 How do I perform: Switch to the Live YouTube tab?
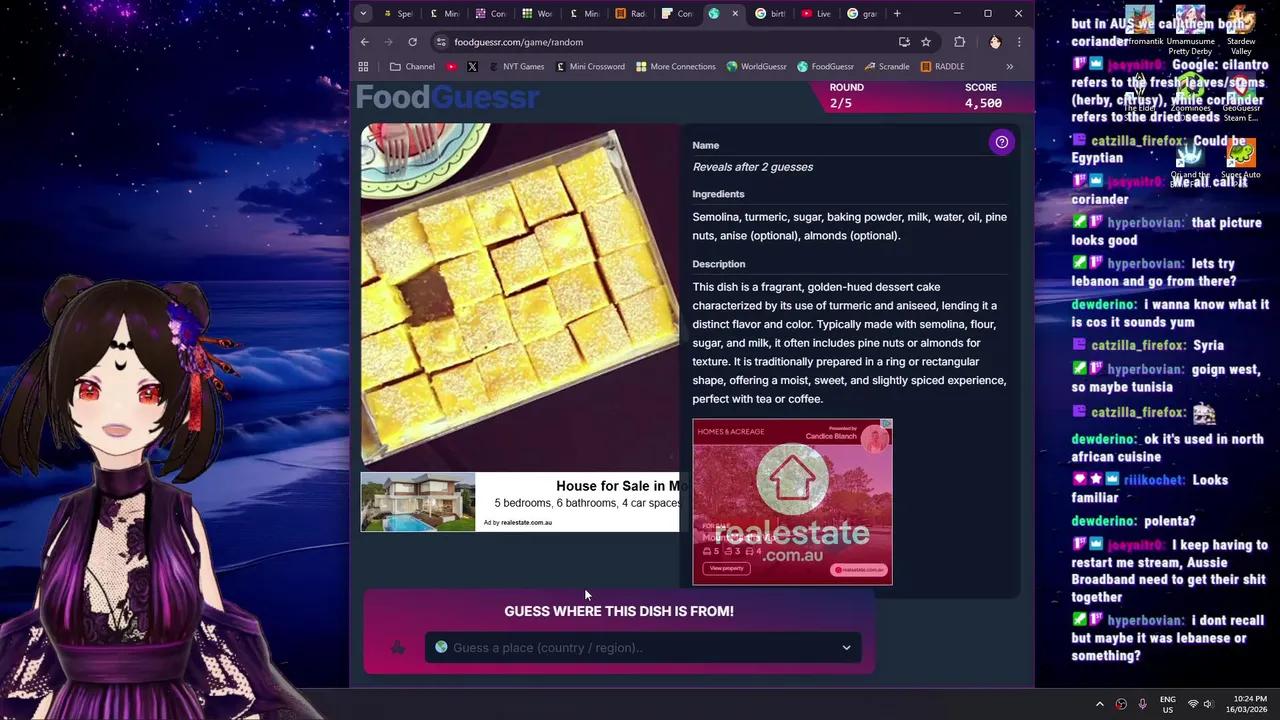(816, 13)
